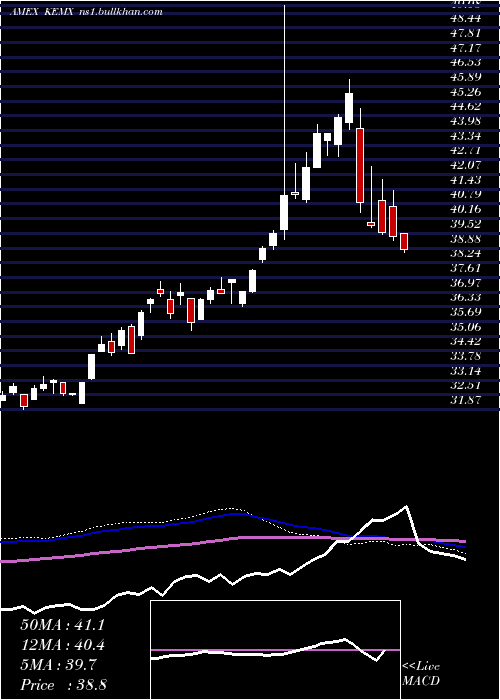The height and width of the screenshot is (700, 500).
Task: Click the 47.17 price axis label
Action: pyautogui.click(x=466, y=47)
